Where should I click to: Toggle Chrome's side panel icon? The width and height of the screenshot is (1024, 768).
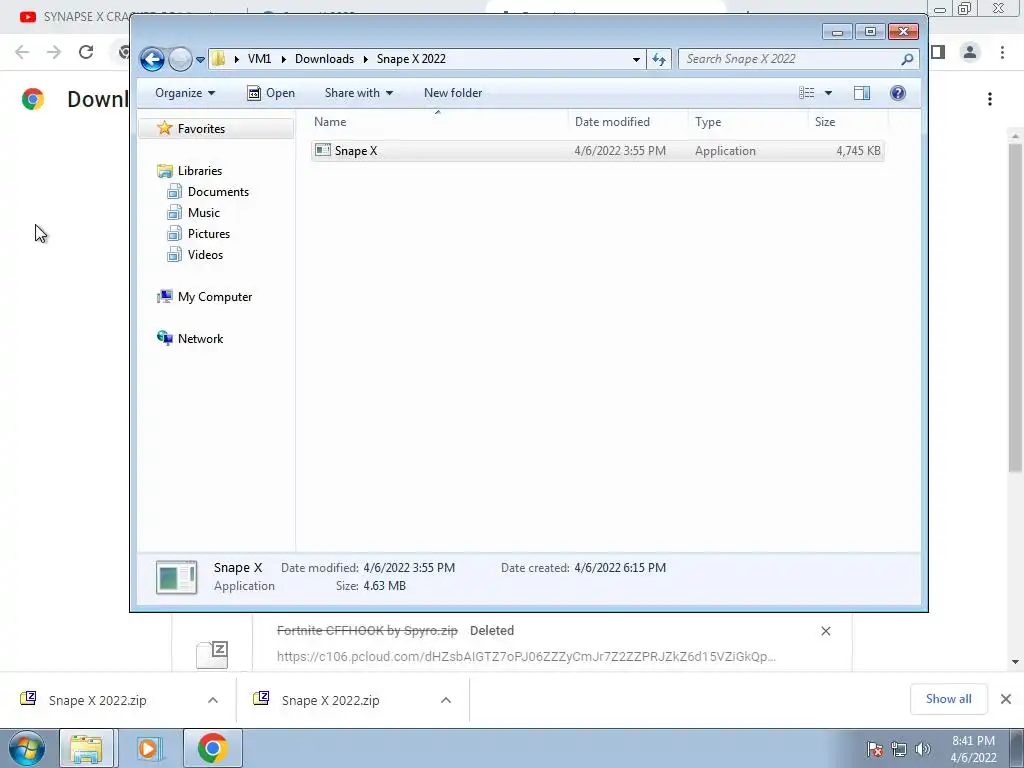tap(938, 52)
